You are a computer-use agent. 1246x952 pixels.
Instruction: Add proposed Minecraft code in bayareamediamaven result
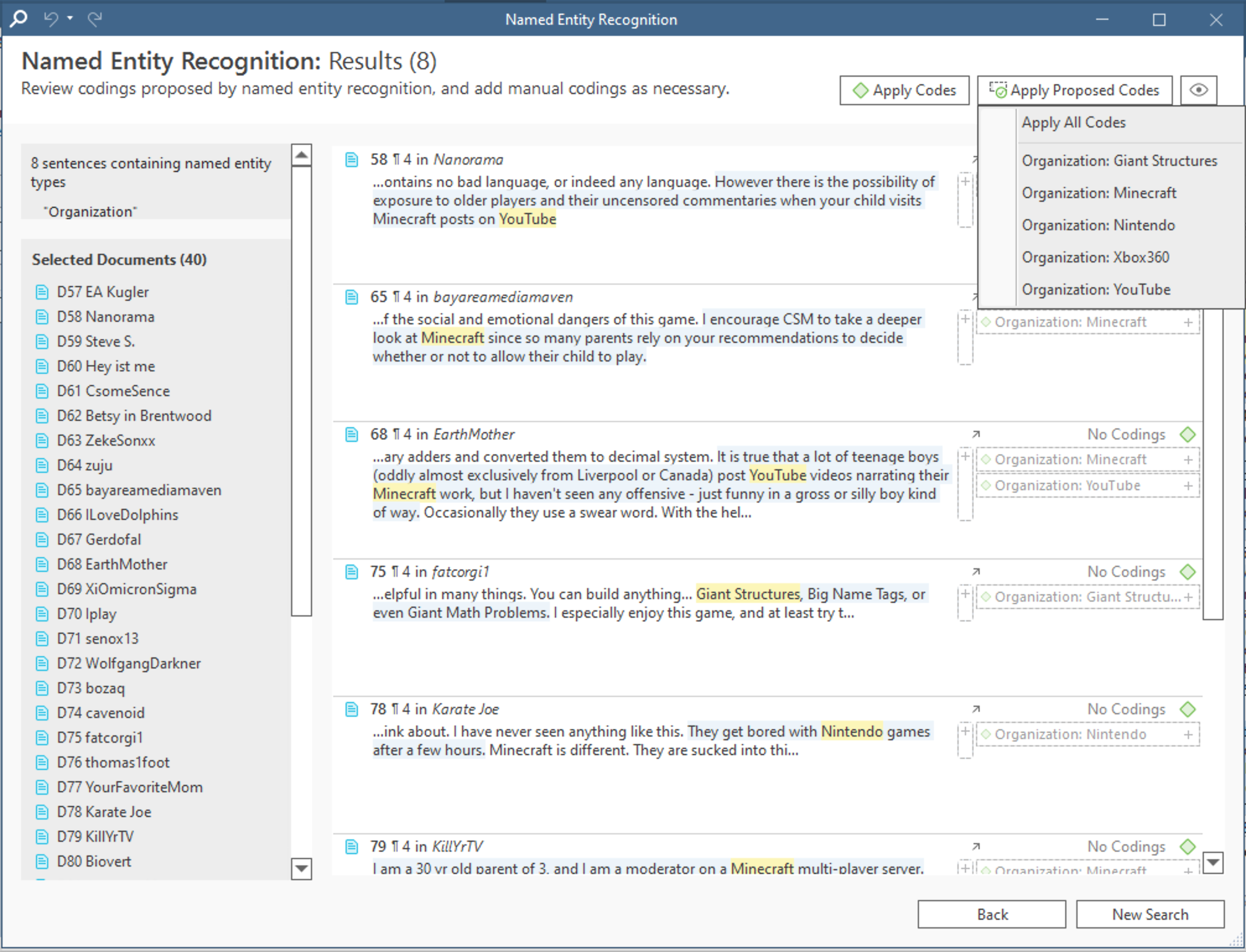1188,322
